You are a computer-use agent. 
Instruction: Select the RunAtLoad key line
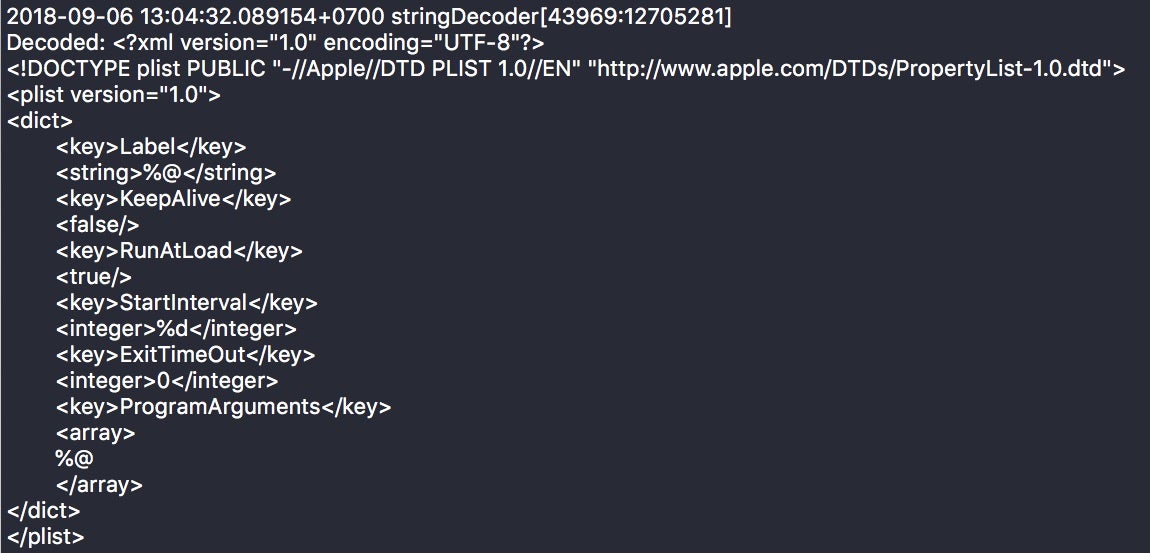click(179, 251)
